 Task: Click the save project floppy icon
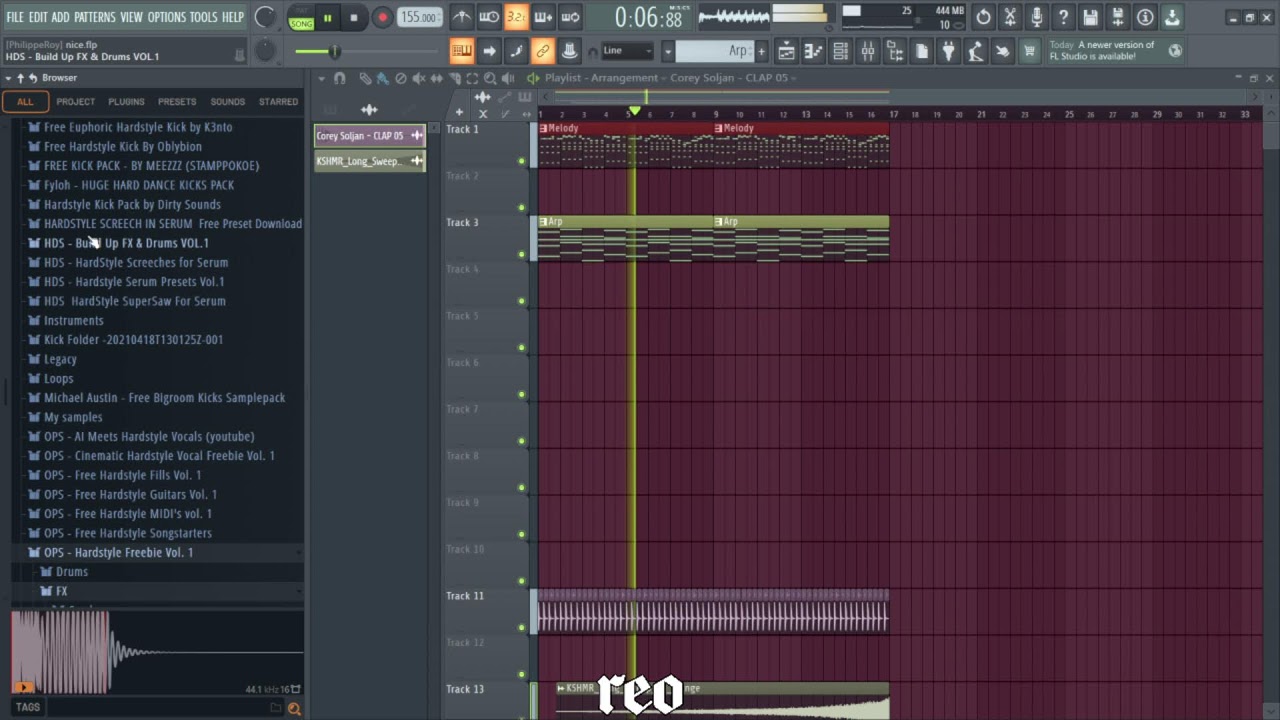click(1091, 17)
